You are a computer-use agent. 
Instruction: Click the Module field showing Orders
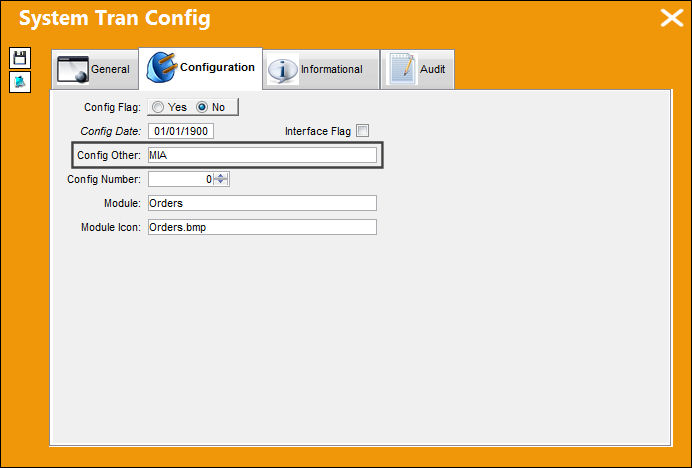[262, 203]
